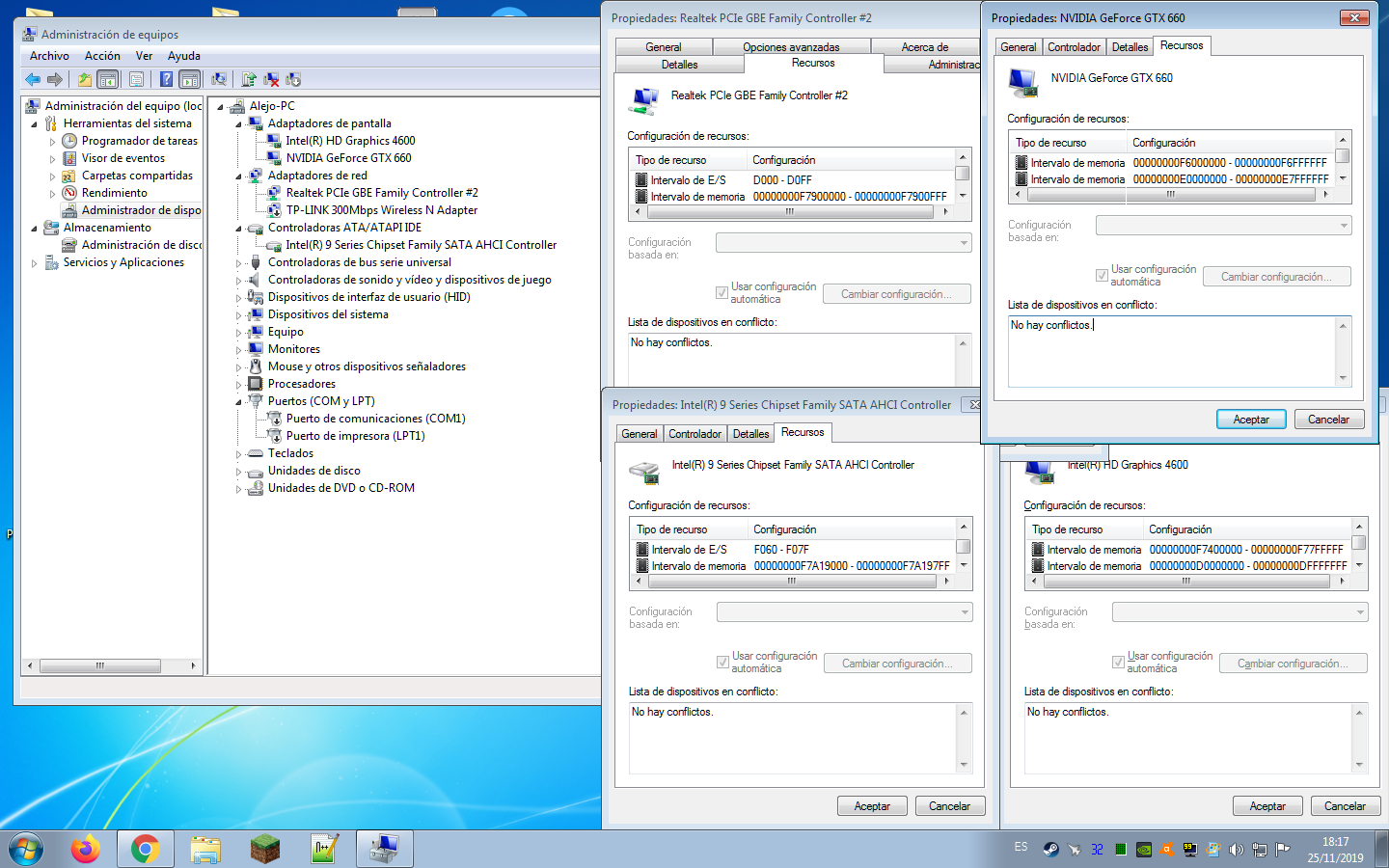Click the Update driver software toolbar icon

point(249,79)
